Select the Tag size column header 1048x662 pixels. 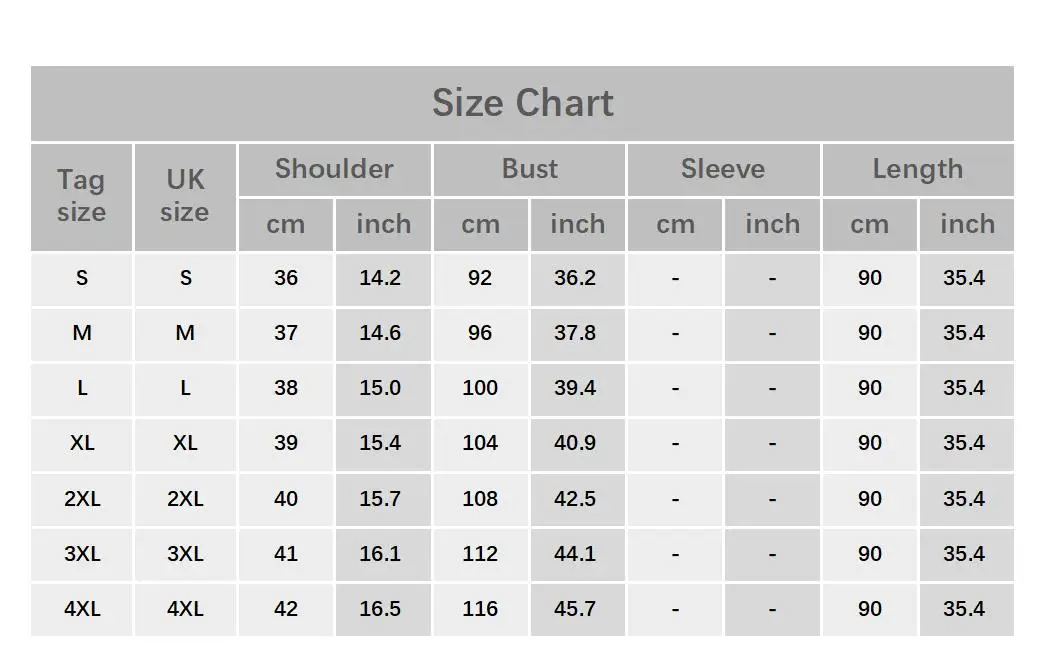[x=82, y=197]
